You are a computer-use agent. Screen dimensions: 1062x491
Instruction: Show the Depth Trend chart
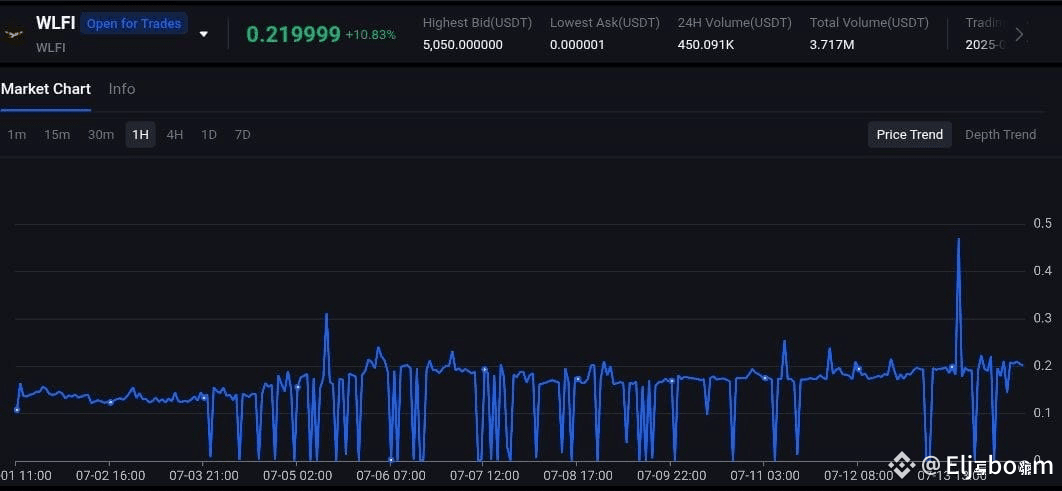[x=1000, y=135]
